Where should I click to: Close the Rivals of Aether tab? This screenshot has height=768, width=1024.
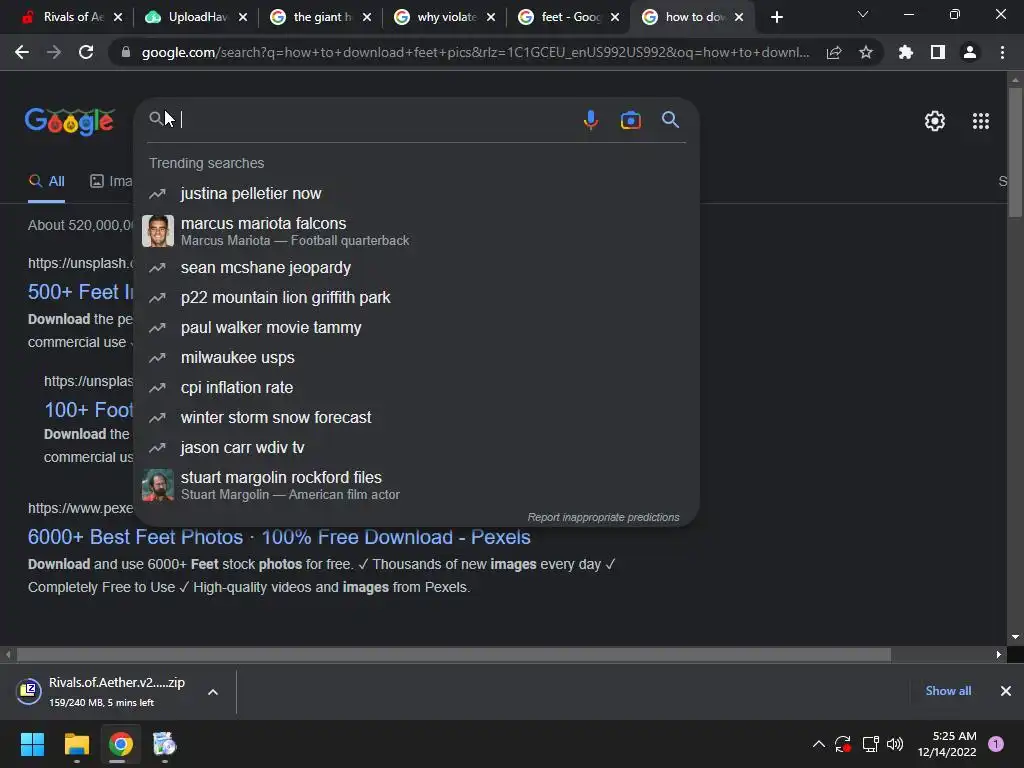coord(118,17)
